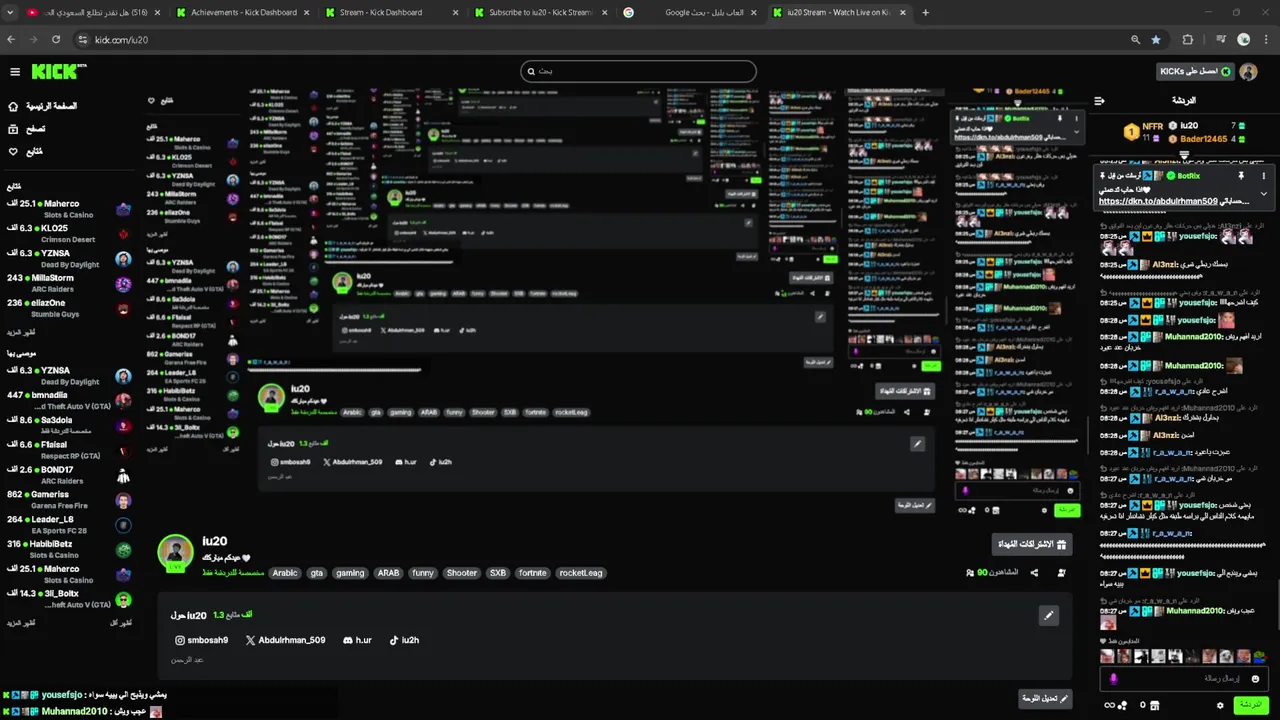1280x720 pixels.
Task: Click the Gifted Subscriptions button
Action: tap(1032, 544)
